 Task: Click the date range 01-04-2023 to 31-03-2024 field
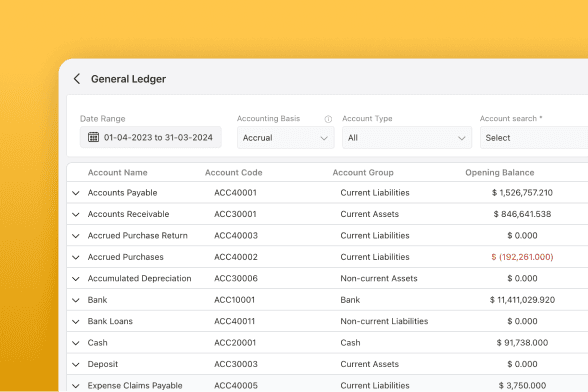[x=151, y=137]
